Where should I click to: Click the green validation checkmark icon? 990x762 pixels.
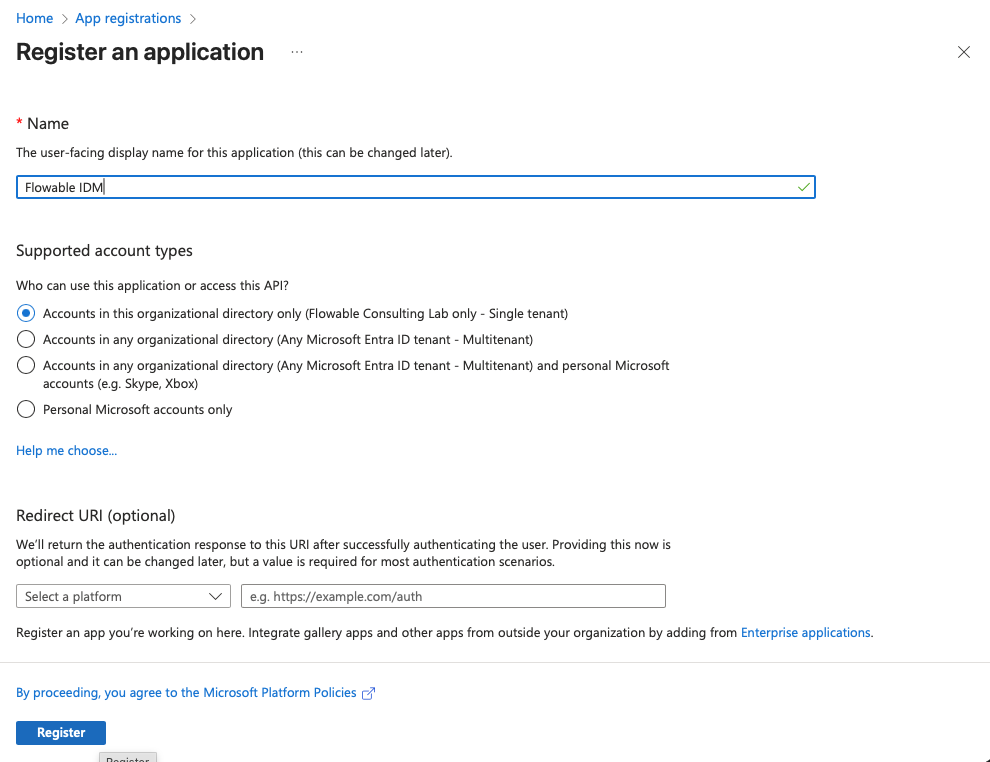click(804, 187)
